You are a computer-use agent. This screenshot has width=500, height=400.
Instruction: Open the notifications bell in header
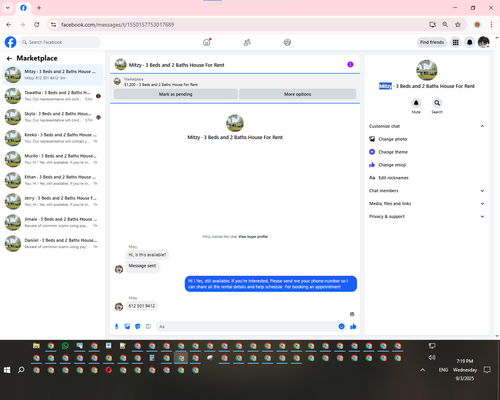(x=469, y=42)
